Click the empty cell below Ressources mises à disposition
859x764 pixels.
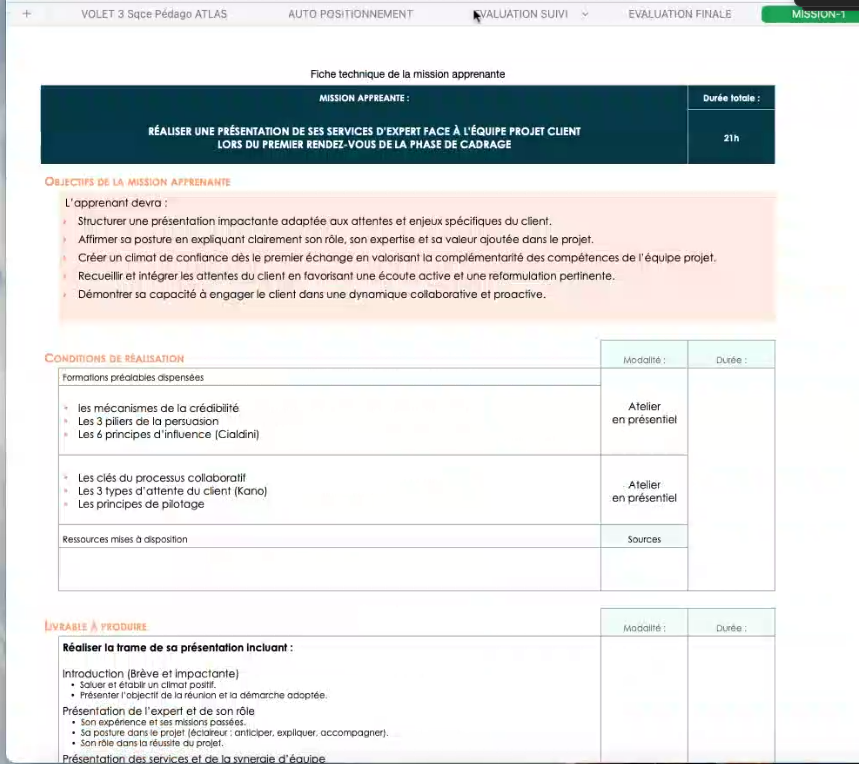click(x=329, y=569)
